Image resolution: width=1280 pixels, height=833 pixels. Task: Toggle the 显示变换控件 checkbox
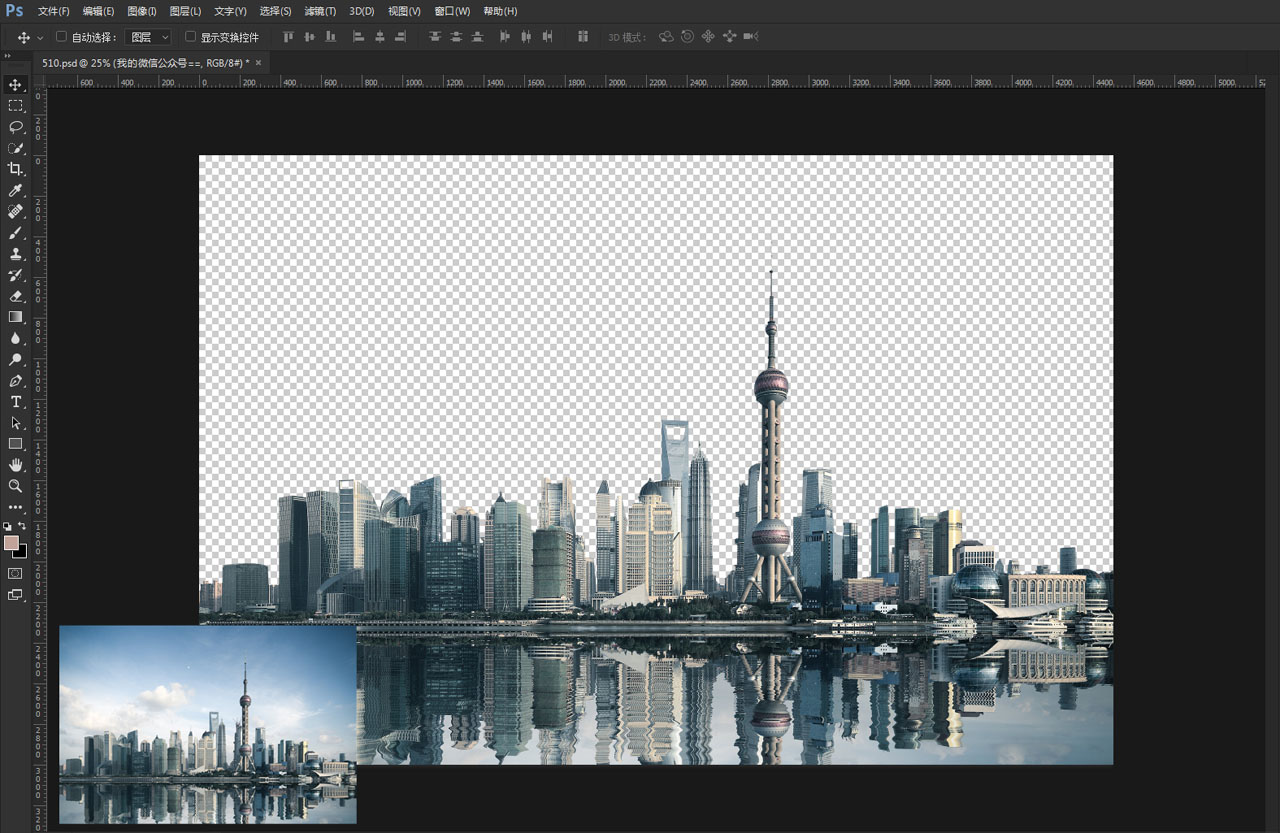191,37
